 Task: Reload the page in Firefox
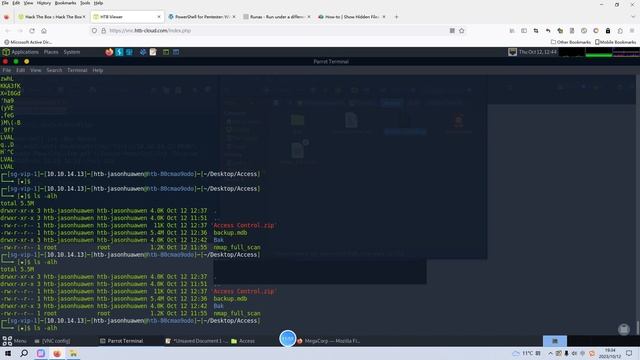tap(32, 31)
